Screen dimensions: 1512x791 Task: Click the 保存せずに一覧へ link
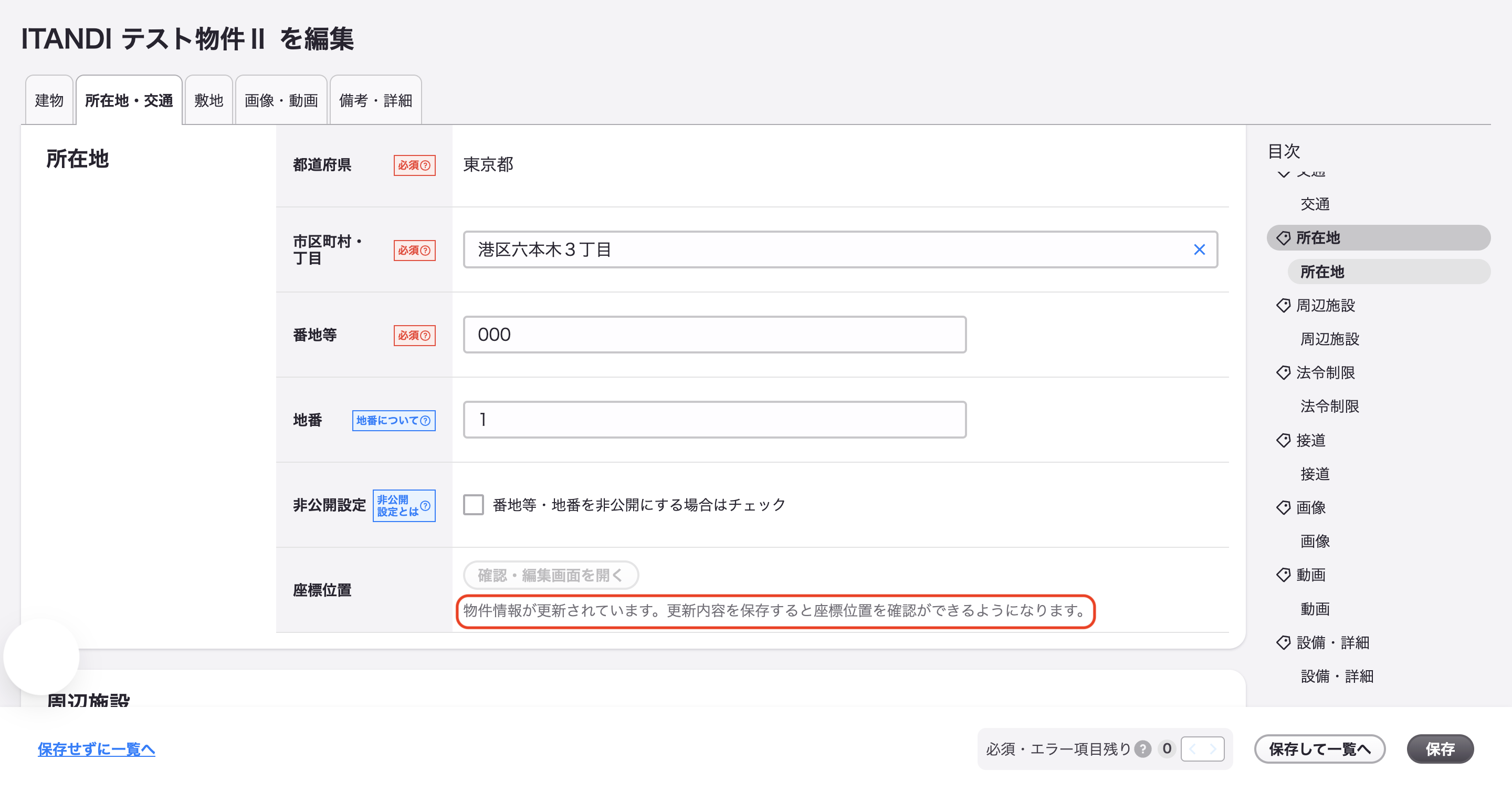pyautogui.click(x=96, y=749)
